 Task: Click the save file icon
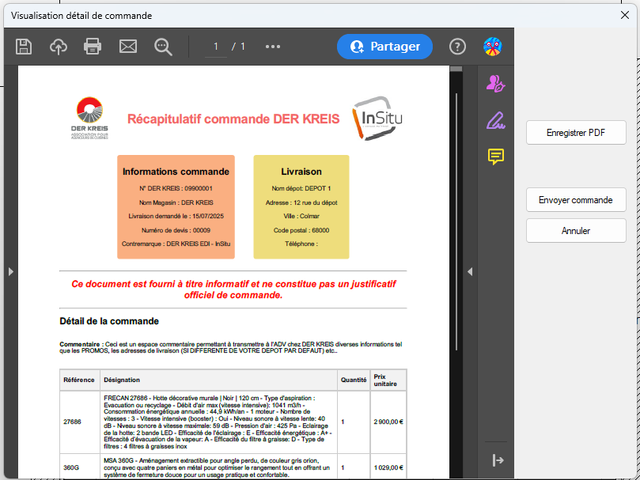coord(24,46)
